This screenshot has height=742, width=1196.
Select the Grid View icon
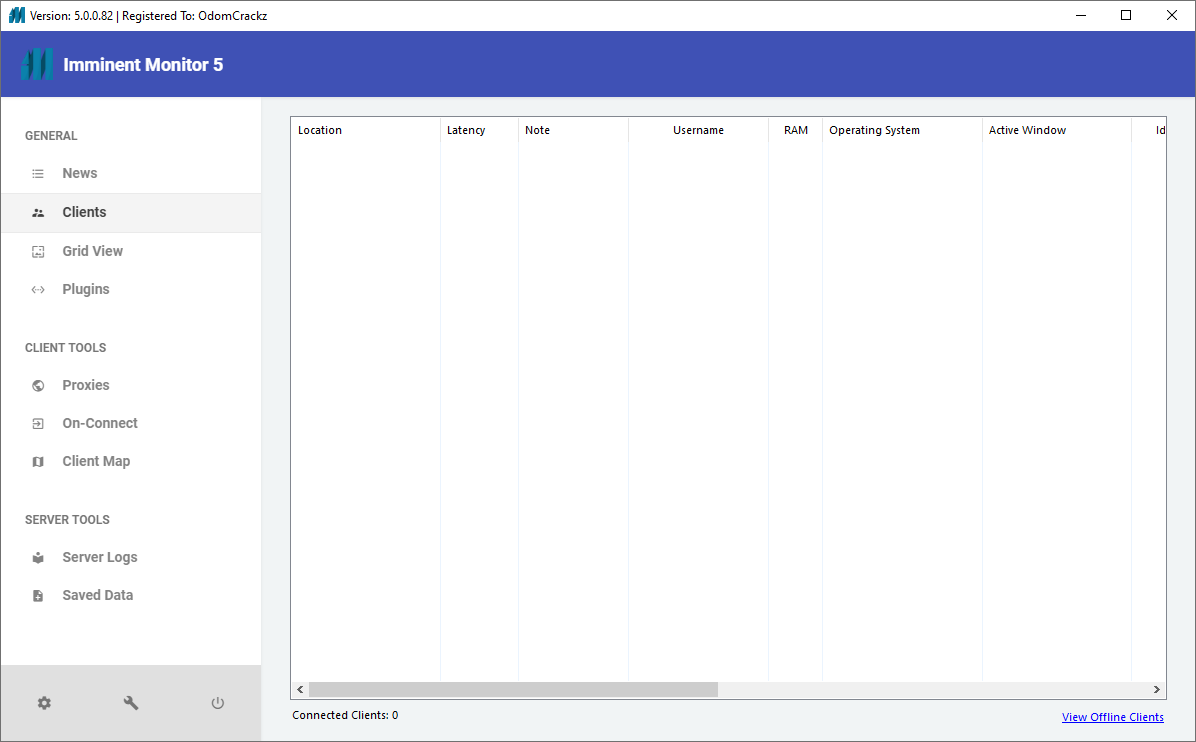click(38, 252)
